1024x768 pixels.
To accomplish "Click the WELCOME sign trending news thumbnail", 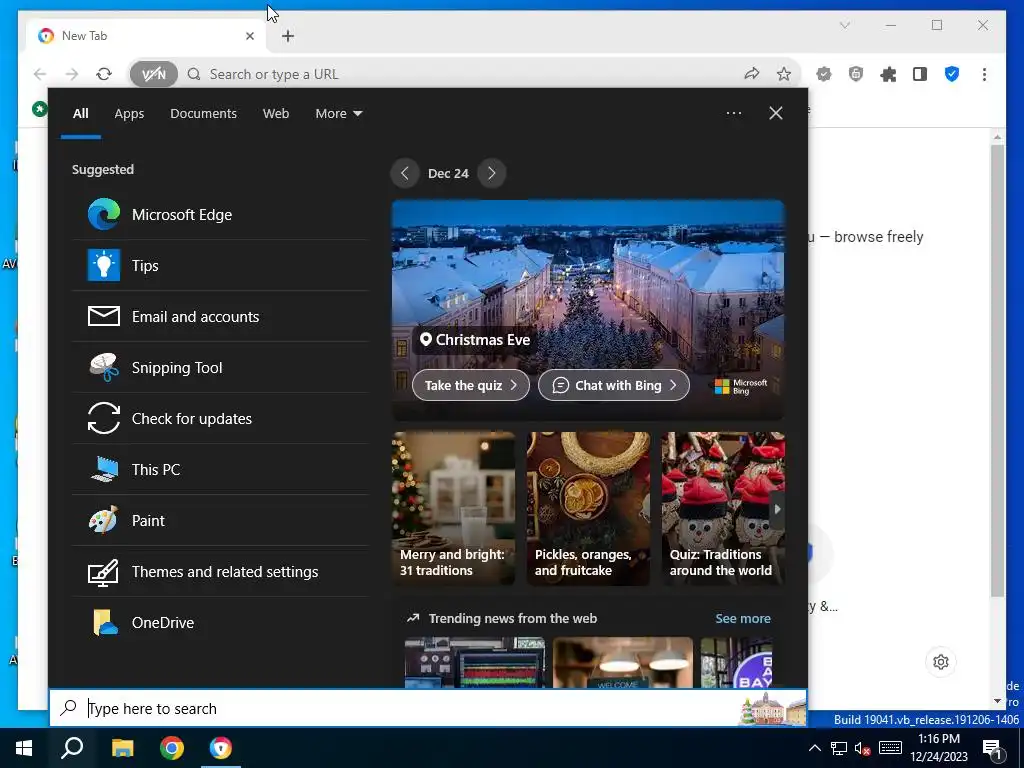I will [622, 662].
